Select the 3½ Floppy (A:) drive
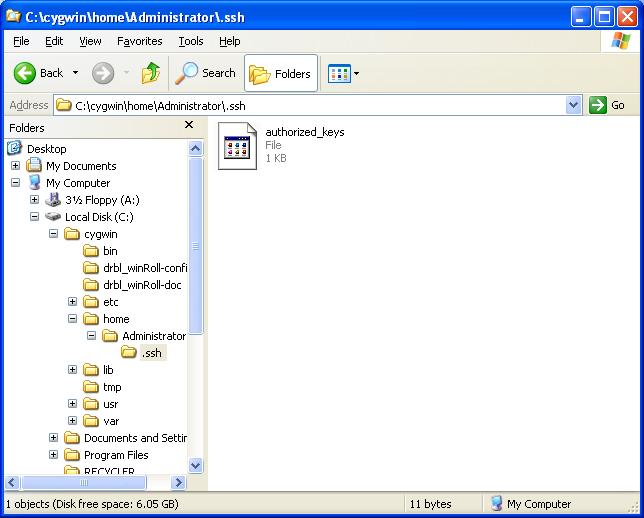 101,200
